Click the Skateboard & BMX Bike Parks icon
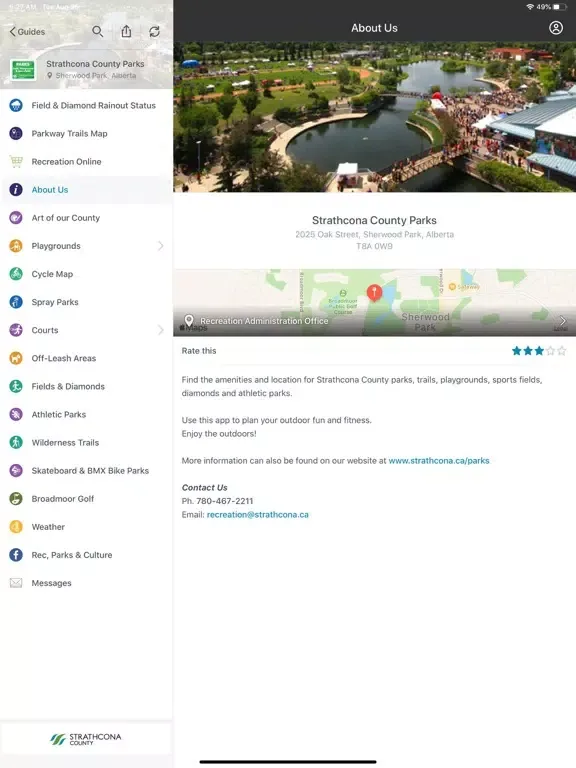576x768 pixels. pyautogui.click(x=16, y=470)
